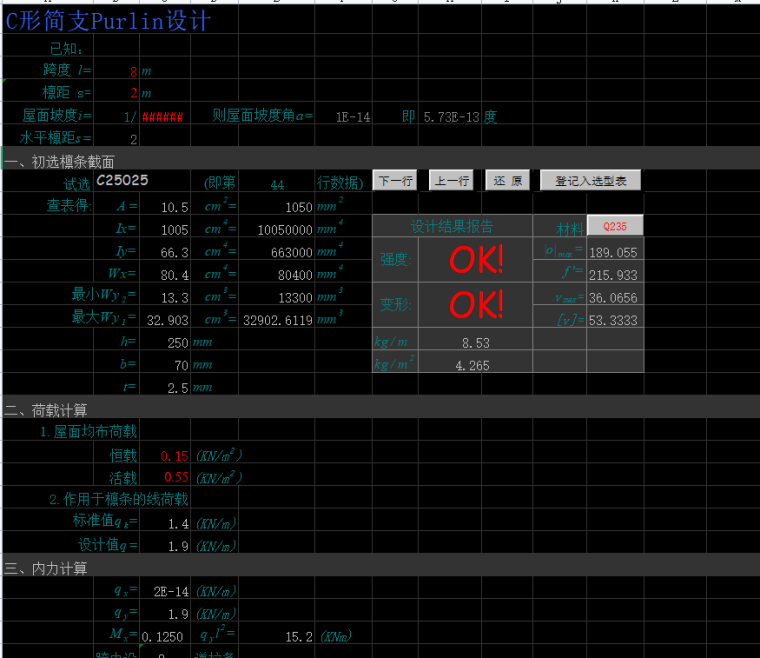Click the 还原 (restore) button
This screenshot has width=760, height=658.
(x=508, y=181)
